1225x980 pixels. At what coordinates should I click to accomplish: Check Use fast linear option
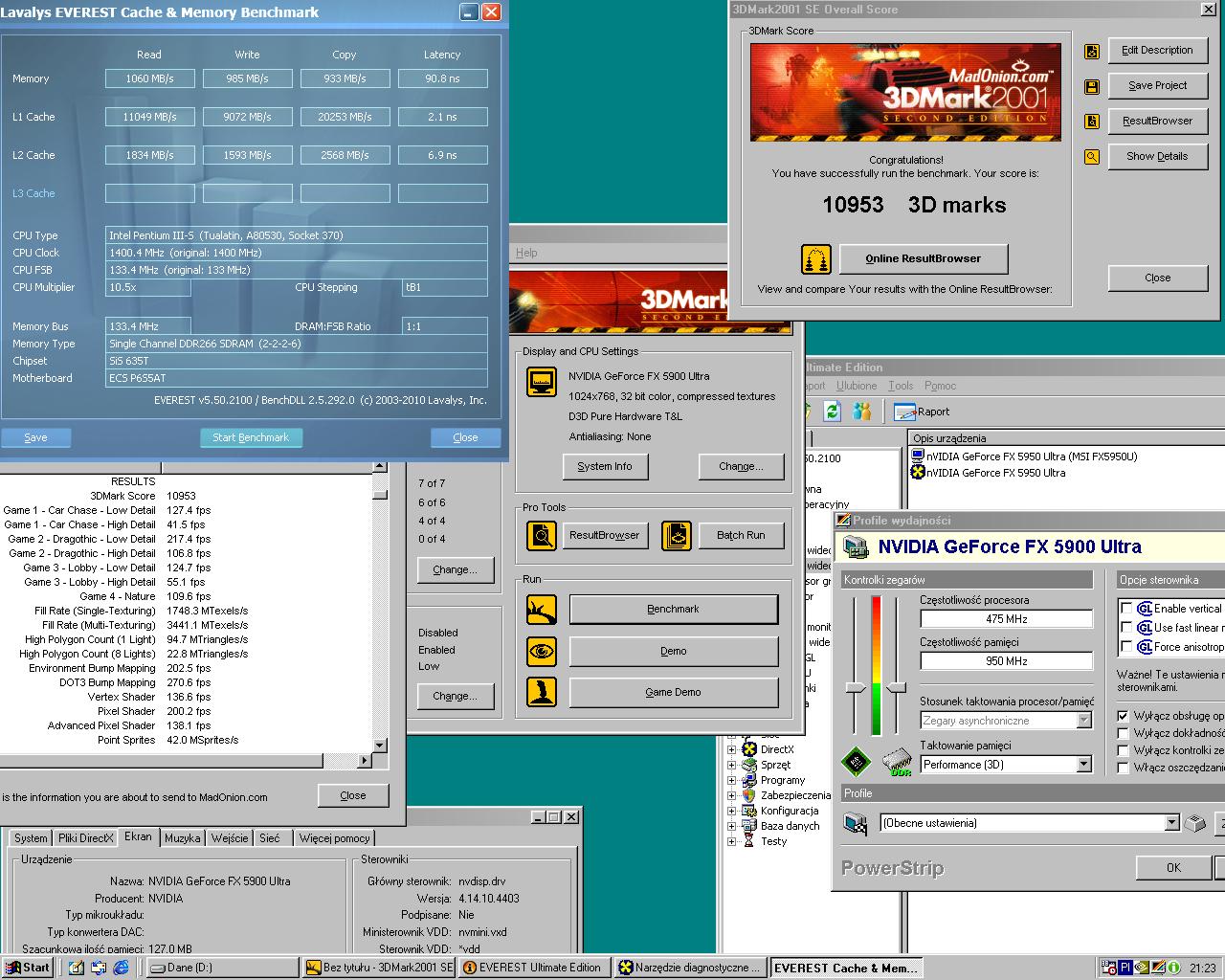1126,628
